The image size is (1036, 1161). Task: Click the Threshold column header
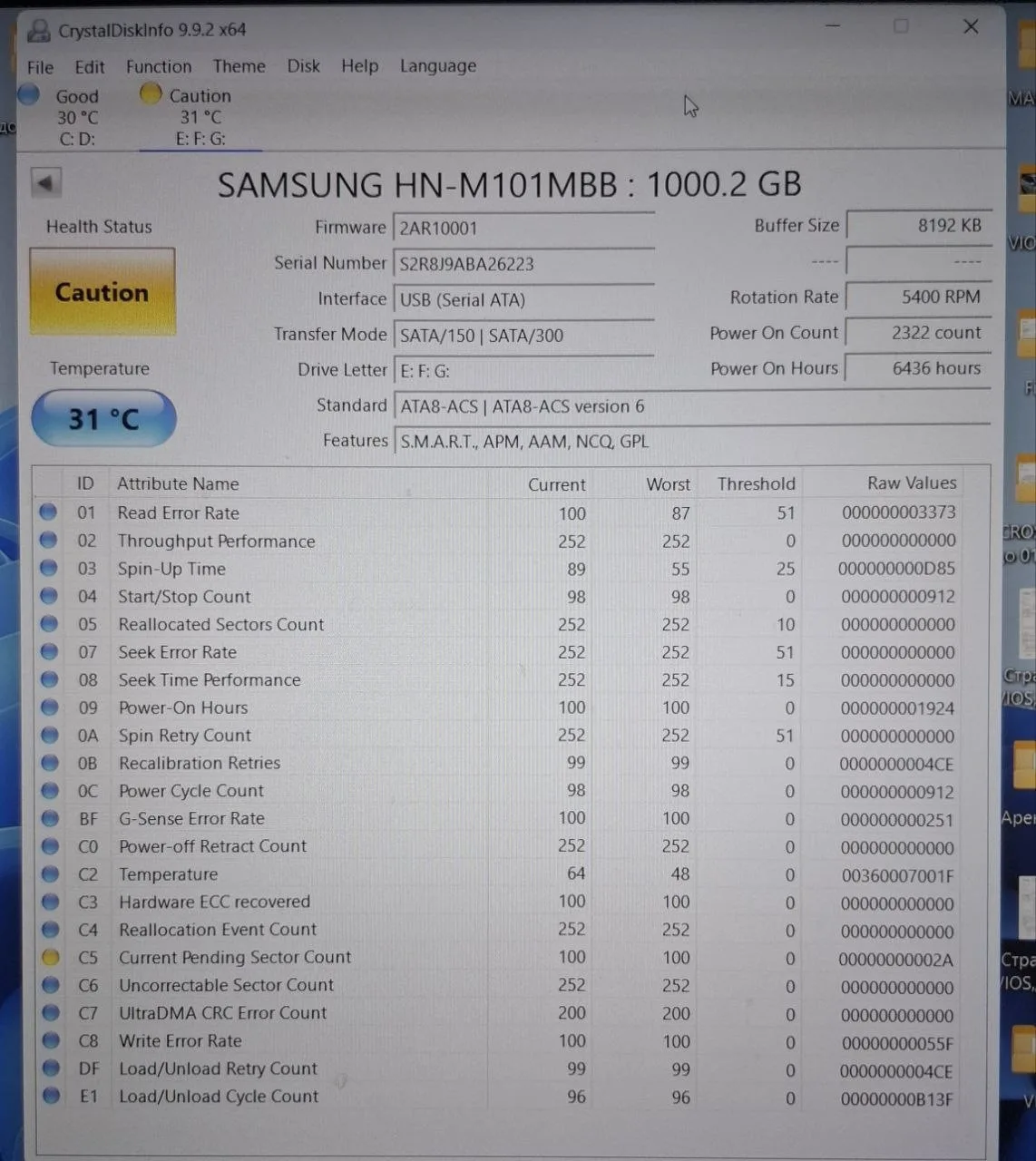click(756, 483)
